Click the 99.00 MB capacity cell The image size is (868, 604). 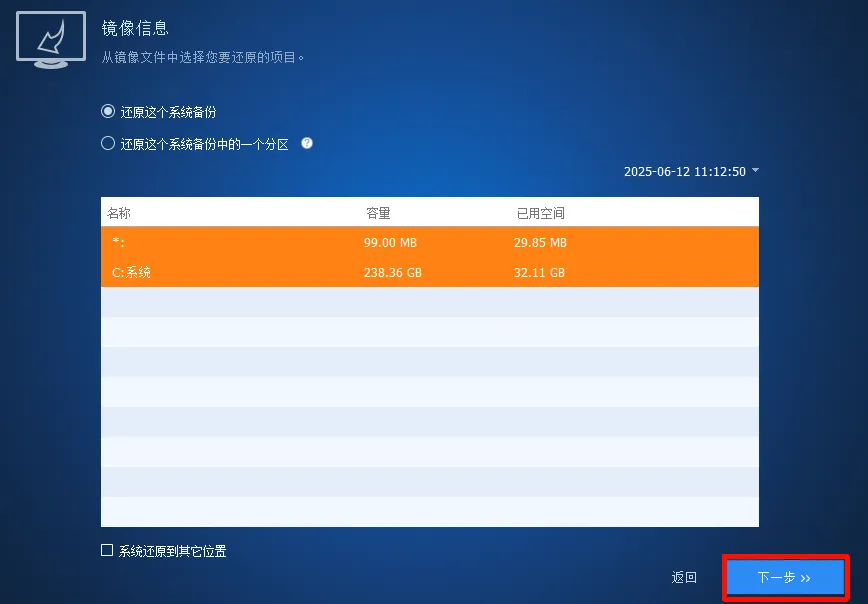pyautogui.click(x=389, y=242)
